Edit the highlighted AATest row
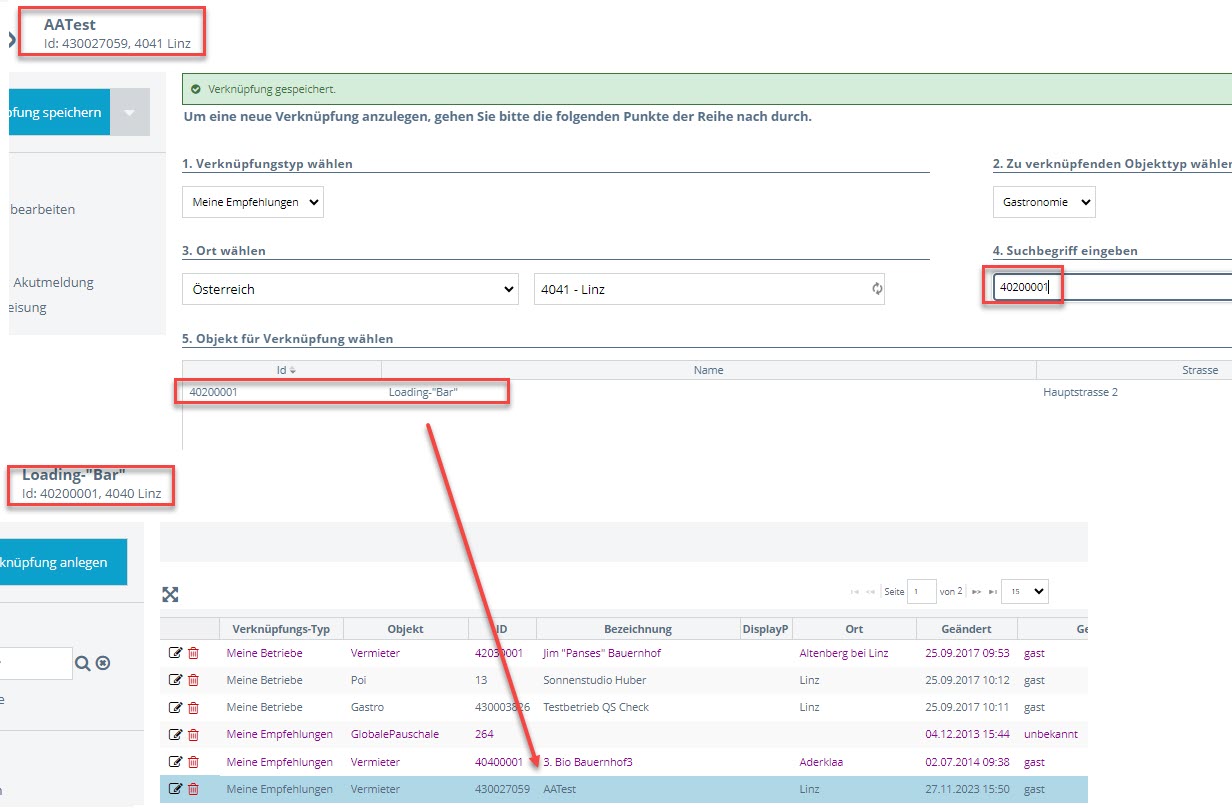 click(x=176, y=789)
